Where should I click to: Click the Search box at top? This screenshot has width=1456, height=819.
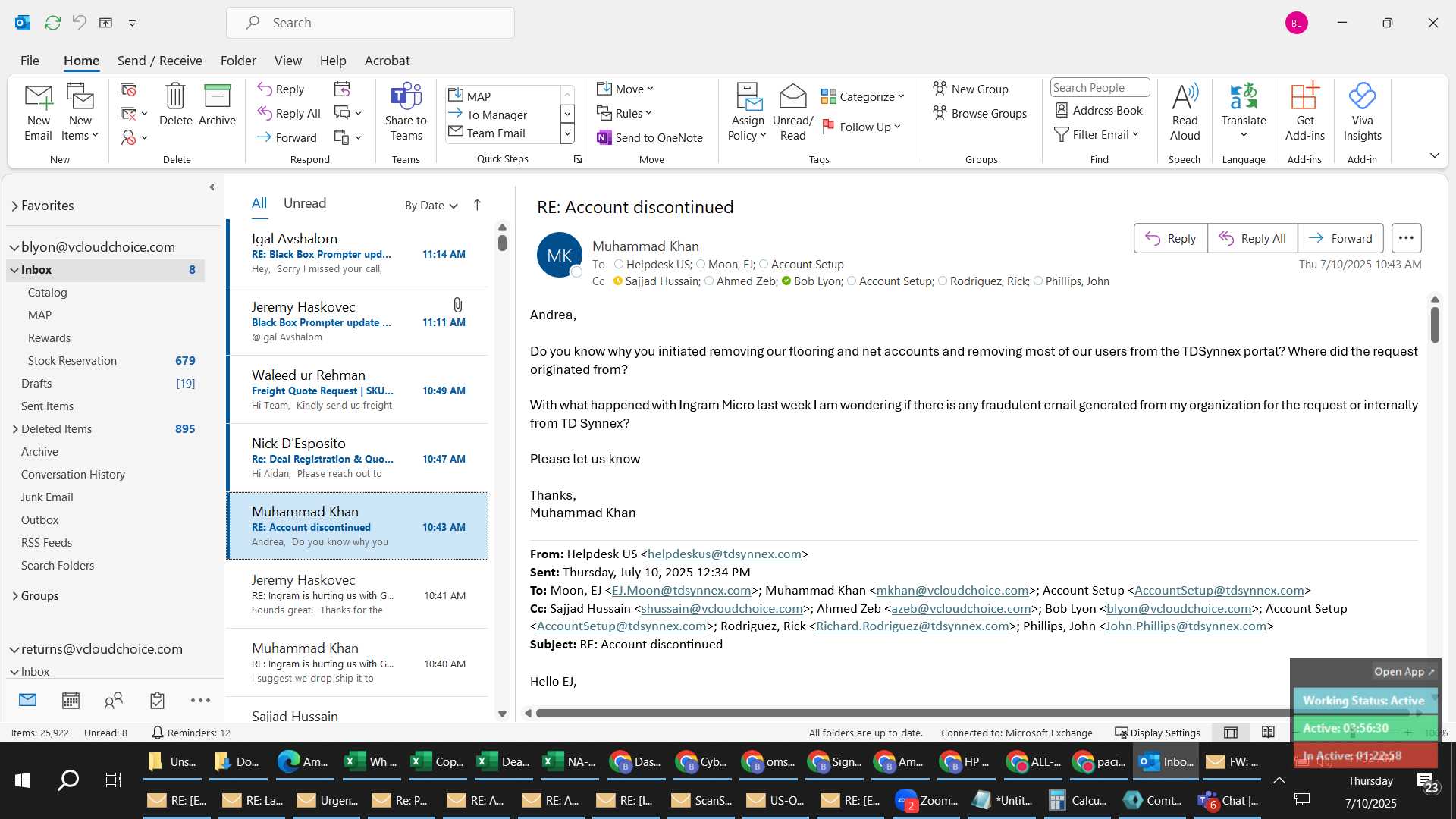[x=370, y=23]
